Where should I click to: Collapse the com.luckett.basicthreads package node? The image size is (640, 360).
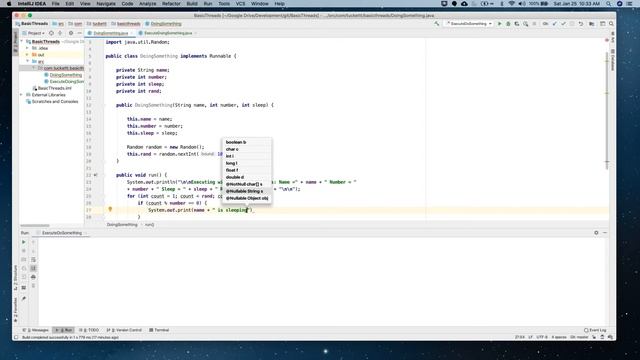[x=34, y=68]
